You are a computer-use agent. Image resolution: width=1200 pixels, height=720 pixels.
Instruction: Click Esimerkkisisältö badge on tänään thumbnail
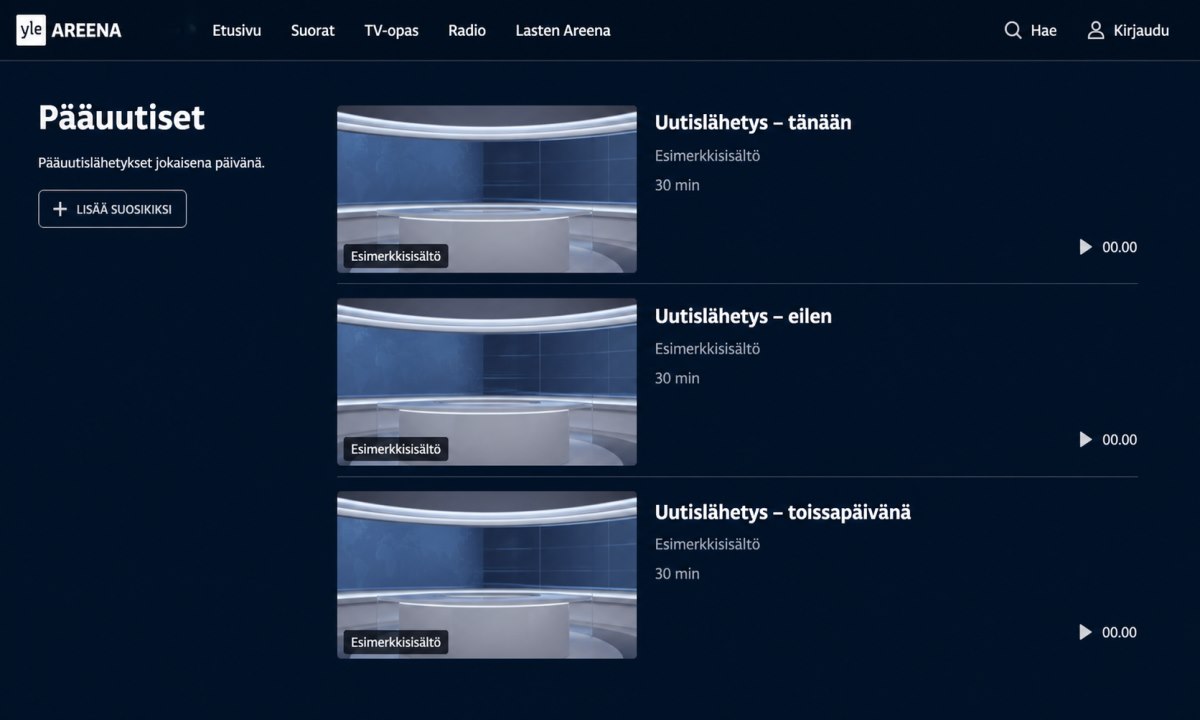(396, 256)
